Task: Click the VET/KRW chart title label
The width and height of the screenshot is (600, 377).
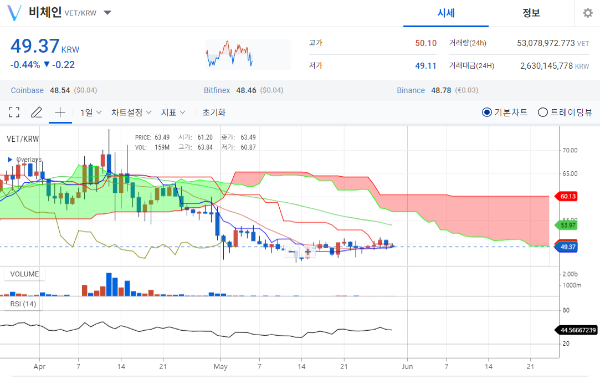Action: (23, 139)
